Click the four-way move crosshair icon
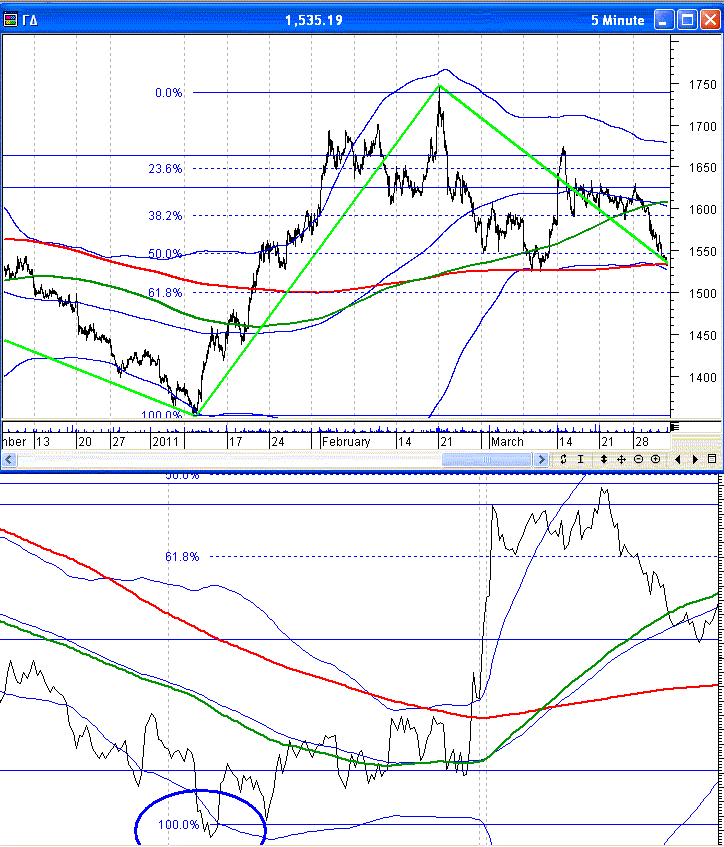Image resolution: width=724 pixels, height=847 pixels. coord(621,459)
